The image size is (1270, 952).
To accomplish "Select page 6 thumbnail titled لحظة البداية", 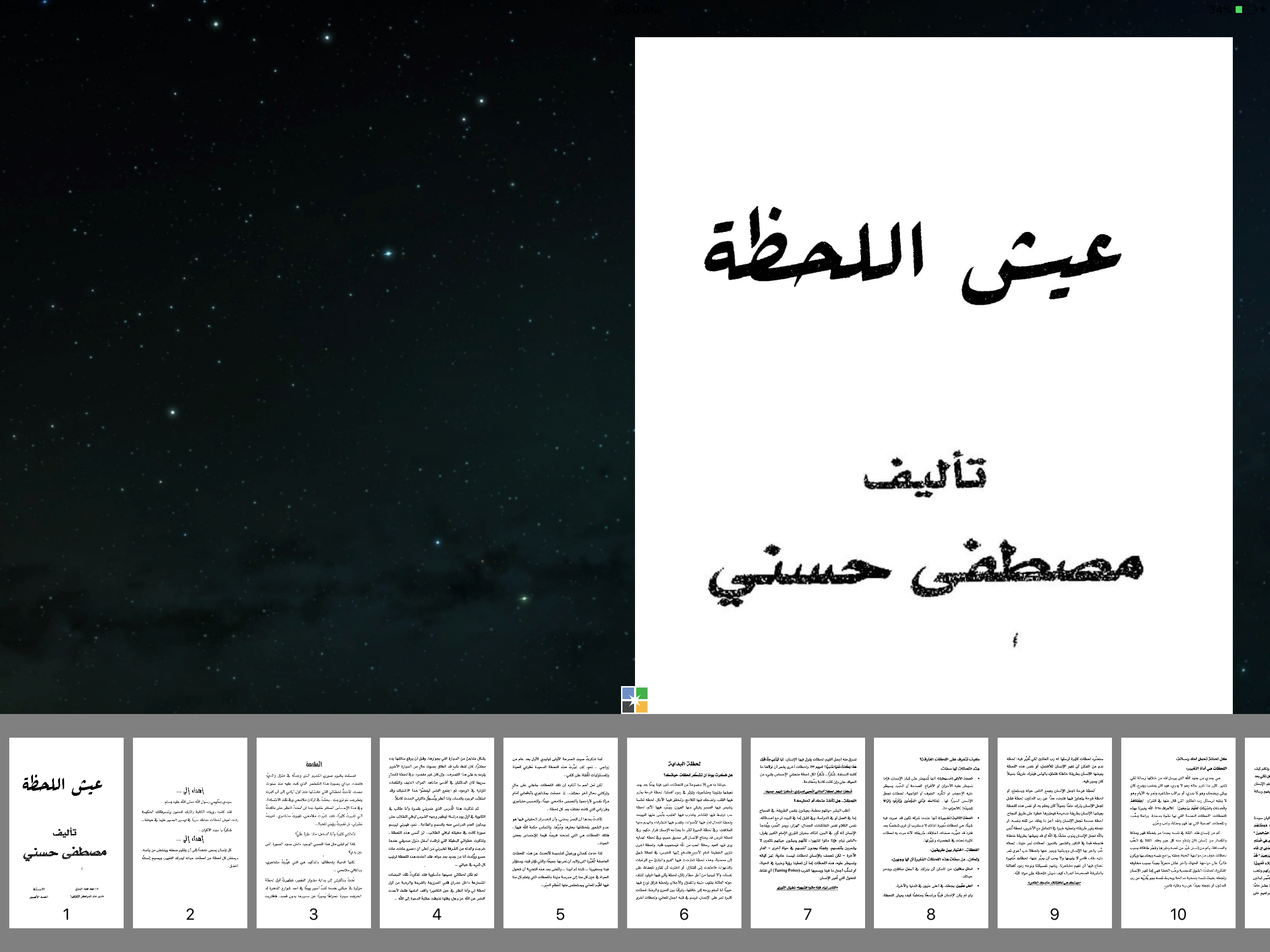I will point(684,833).
